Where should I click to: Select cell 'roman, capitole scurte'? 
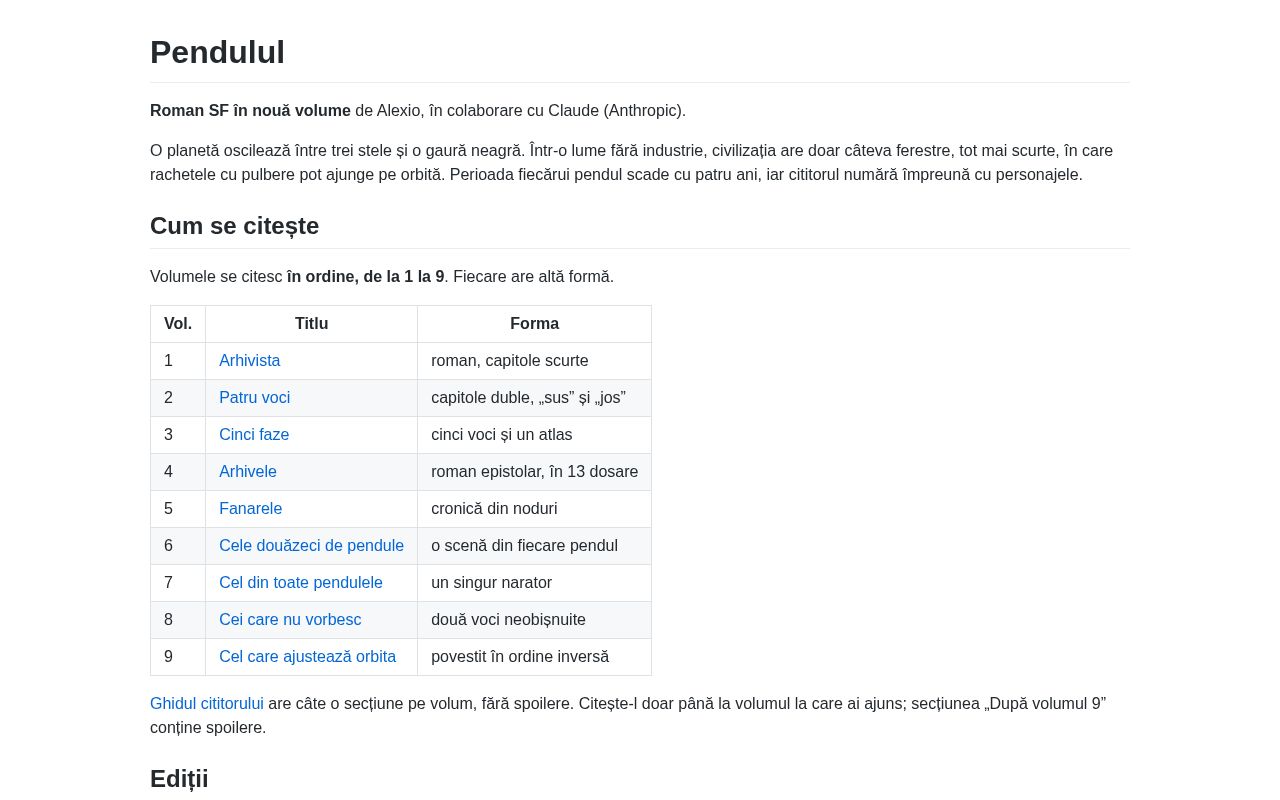click(x=535, y=361)
